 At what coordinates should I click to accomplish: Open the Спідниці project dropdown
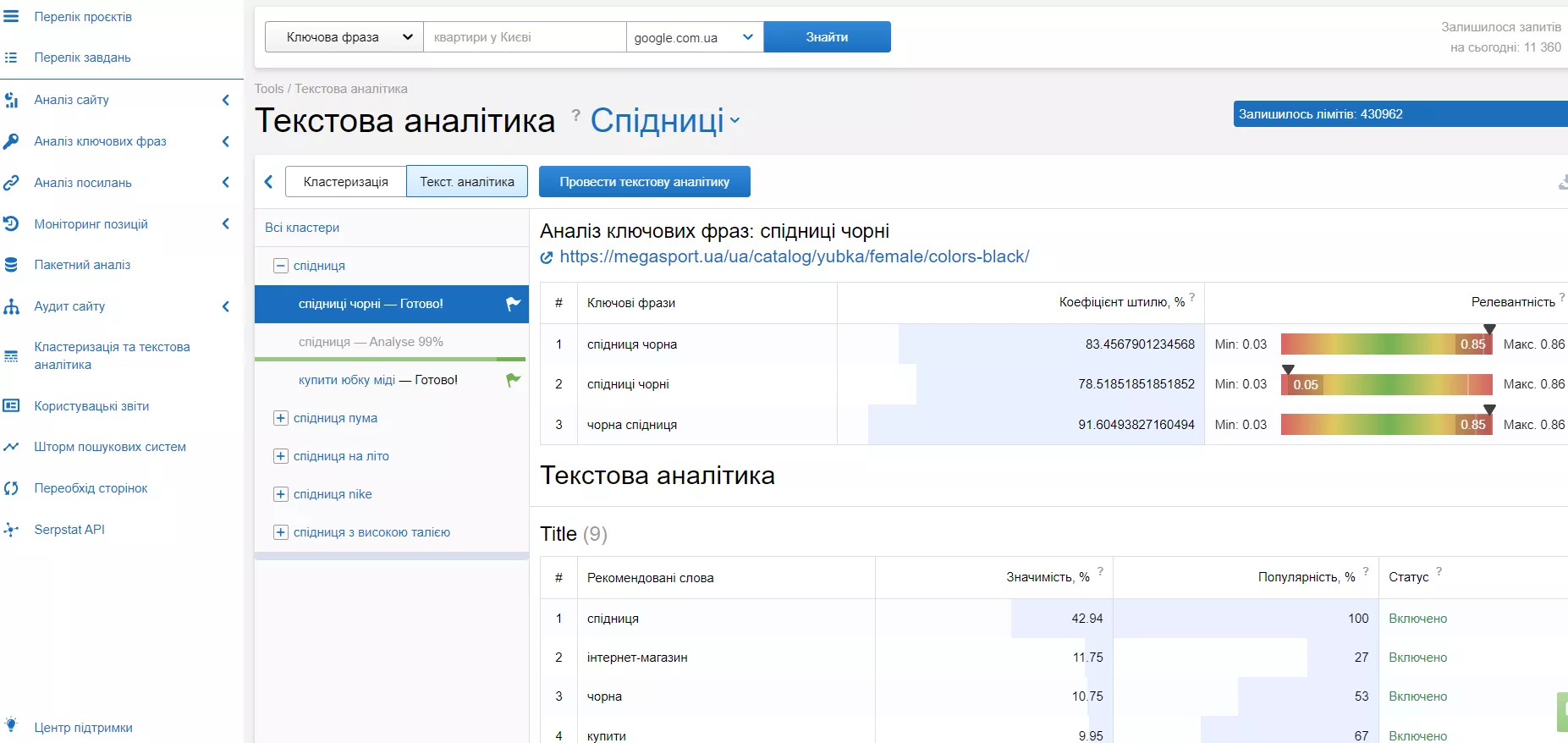coord(665,121)
